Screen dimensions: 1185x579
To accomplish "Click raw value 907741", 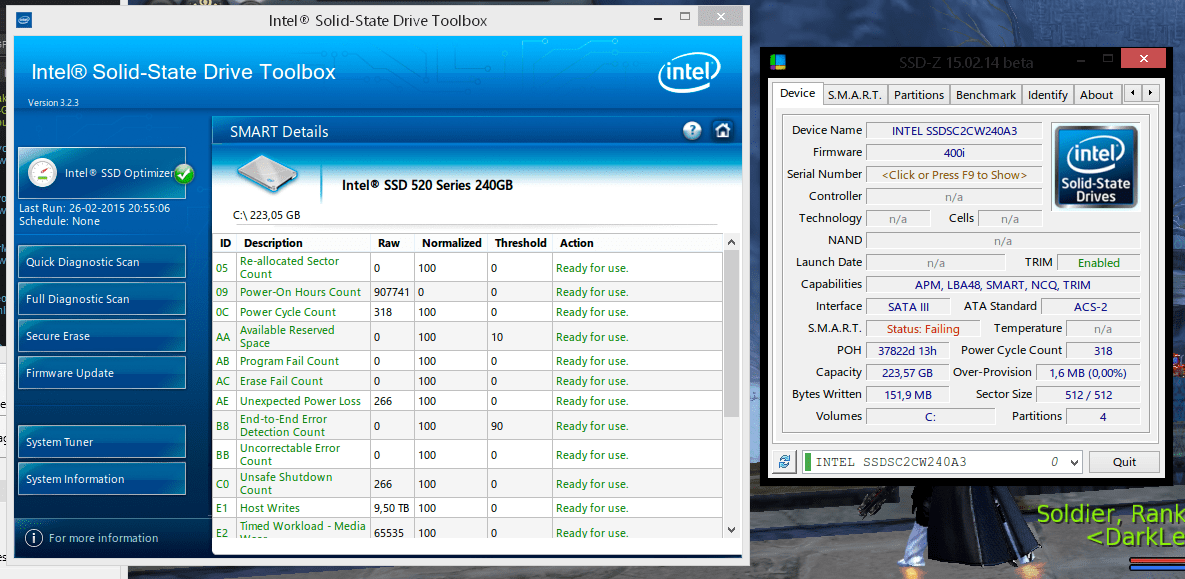I will 391,292.
